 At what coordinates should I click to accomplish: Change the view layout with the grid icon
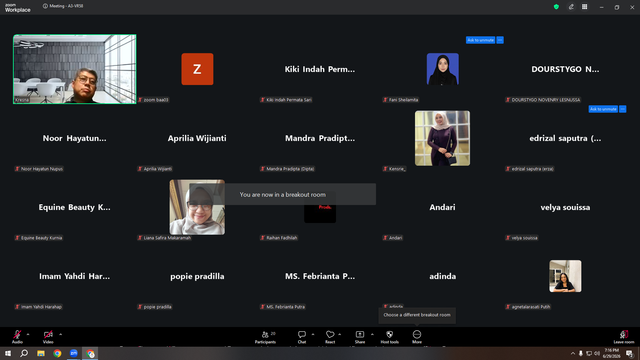click(584, 7)
